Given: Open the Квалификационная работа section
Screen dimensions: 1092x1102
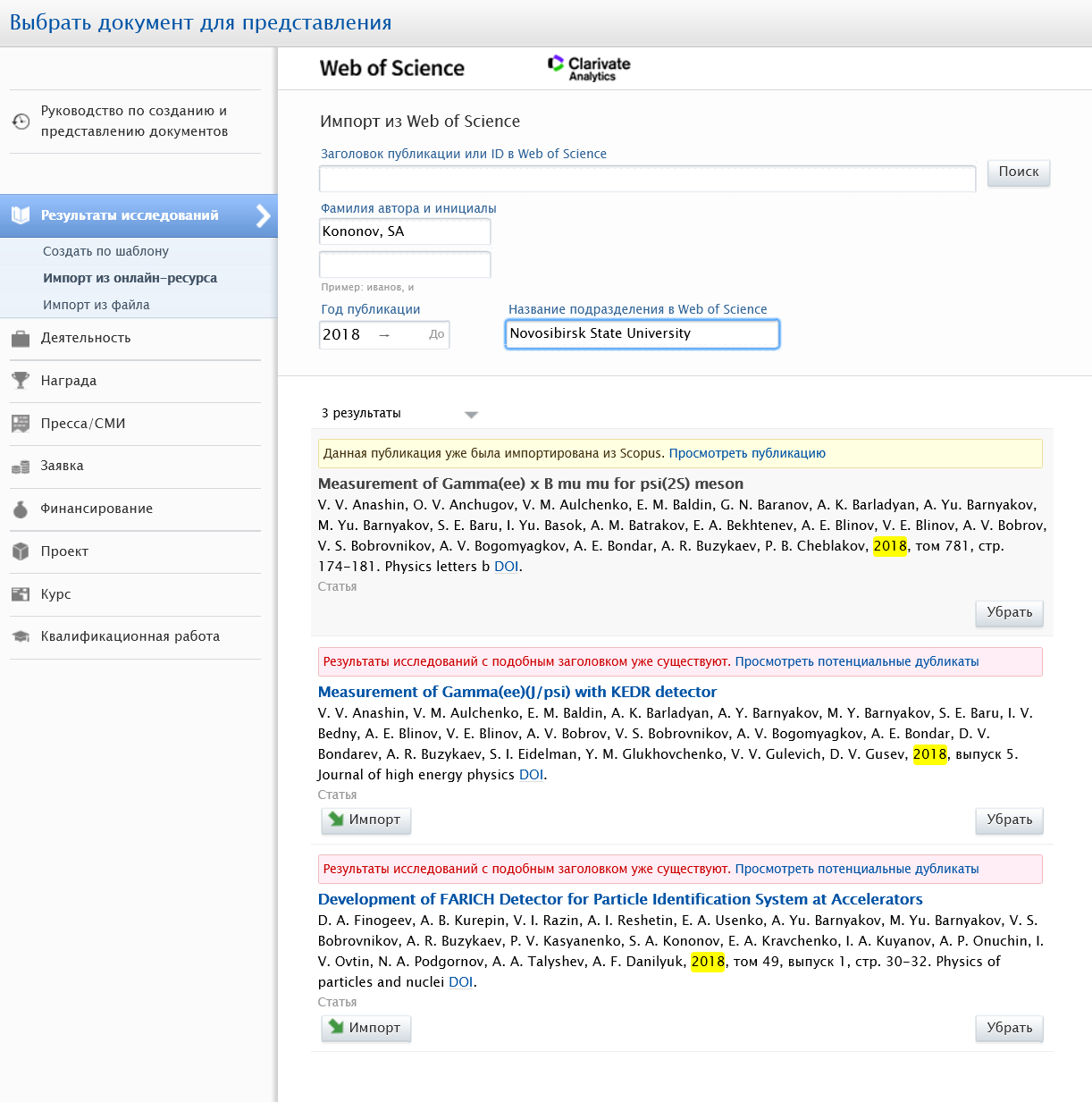Looking at the screenshot, I should (x=130, y=636).
